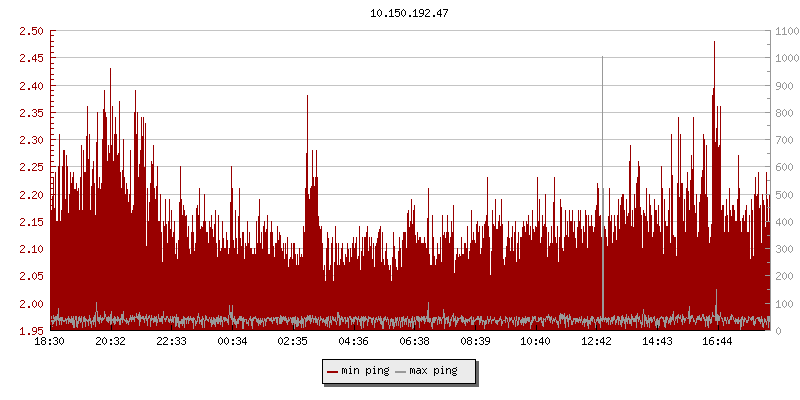Select the 500 value on right axis

click(782, 194)
